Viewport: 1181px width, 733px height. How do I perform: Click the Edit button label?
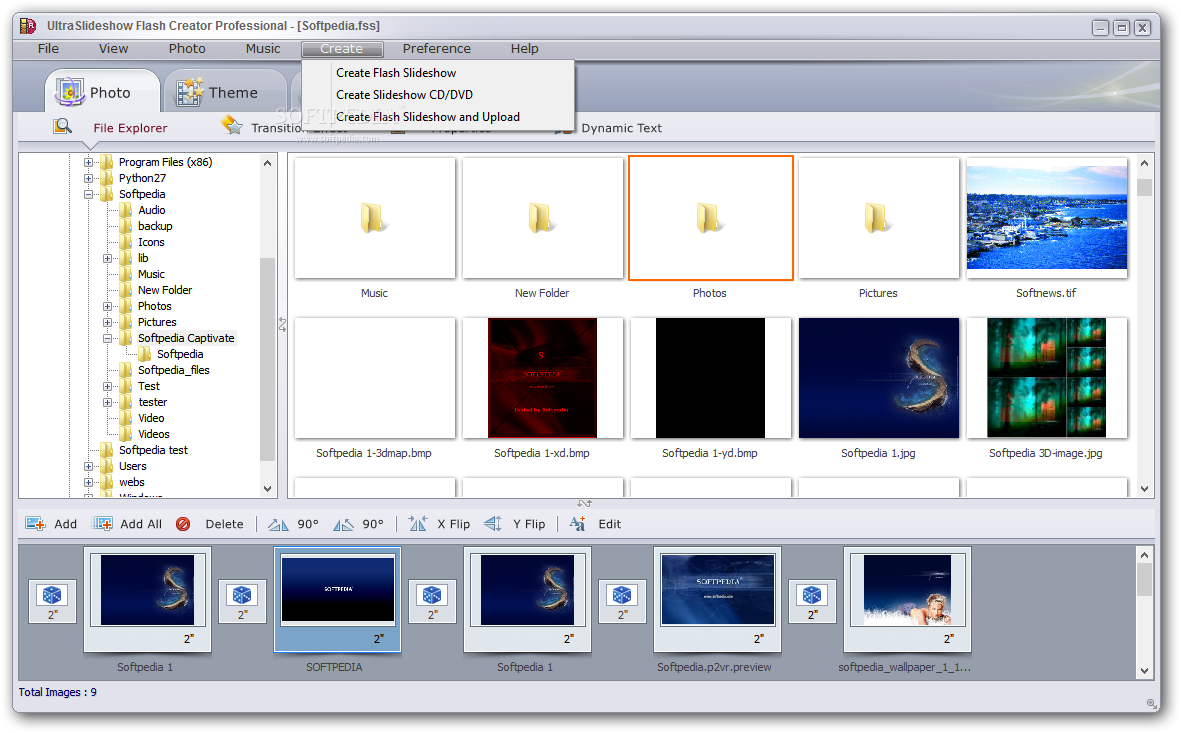pyautogui.click(x=609, y=524)
